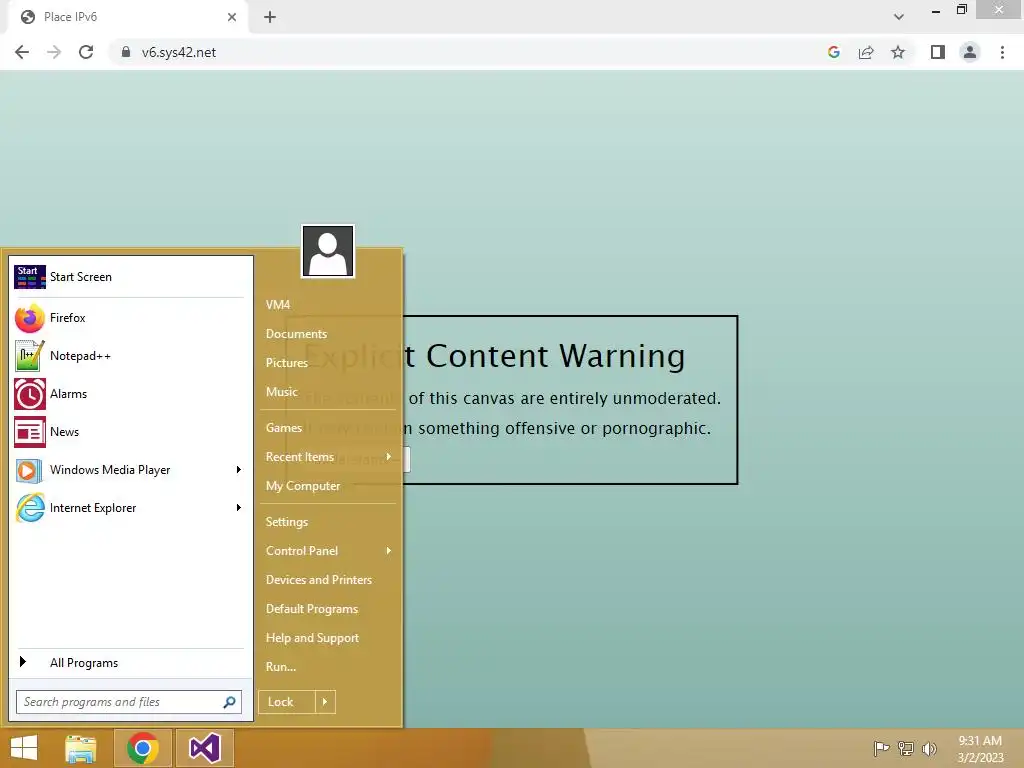
Task: Launch Windows Media Player
Action: (x=110, y=470)
